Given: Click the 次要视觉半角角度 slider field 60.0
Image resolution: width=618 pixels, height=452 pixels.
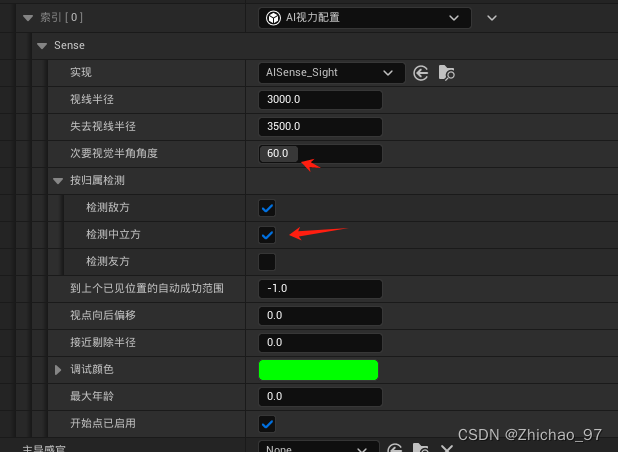Looking at the screenshot, I should 320,154.
